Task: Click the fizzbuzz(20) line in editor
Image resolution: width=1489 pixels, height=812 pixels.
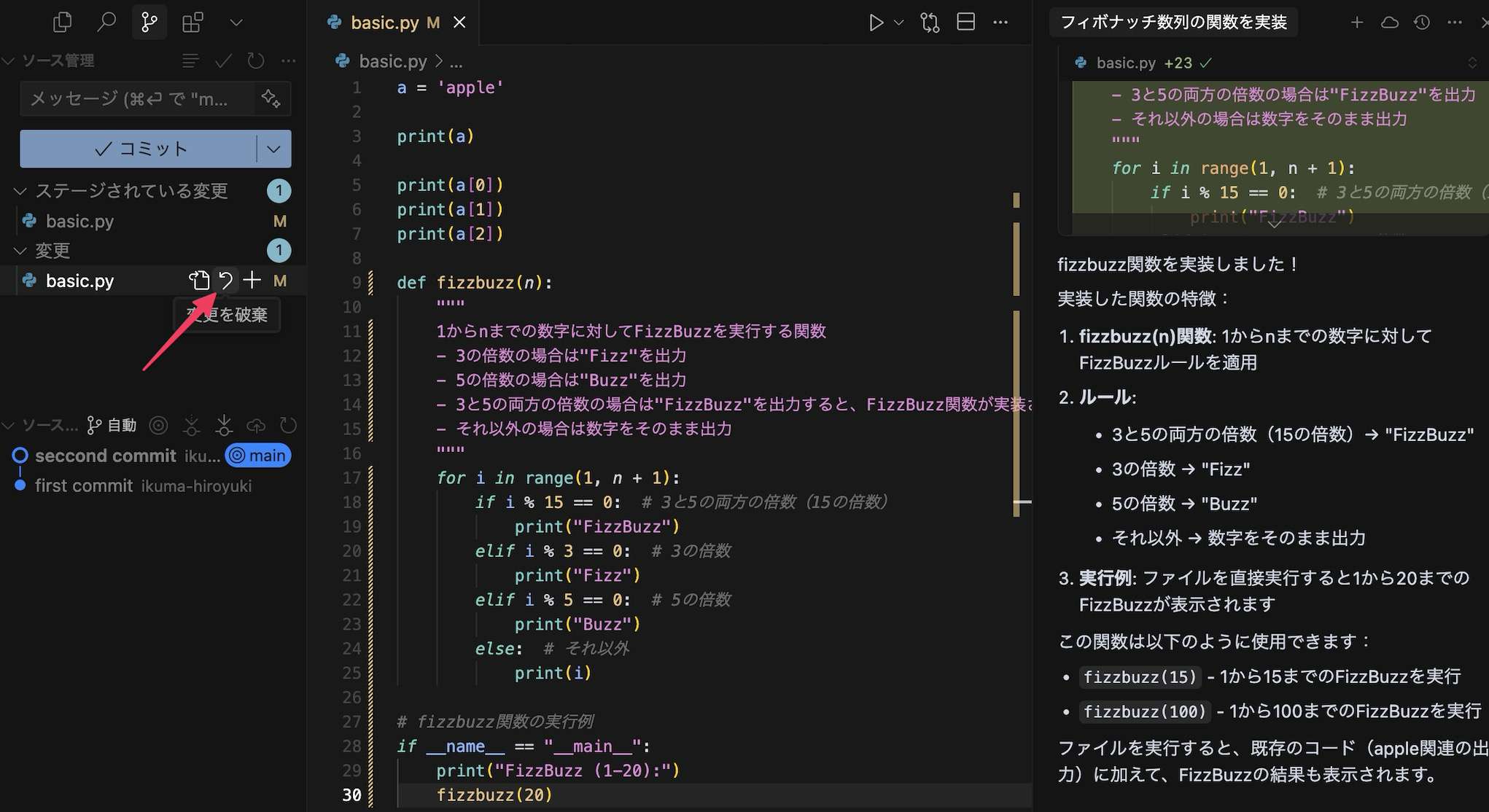Action: pyautogui.click(x=494, y=795)
